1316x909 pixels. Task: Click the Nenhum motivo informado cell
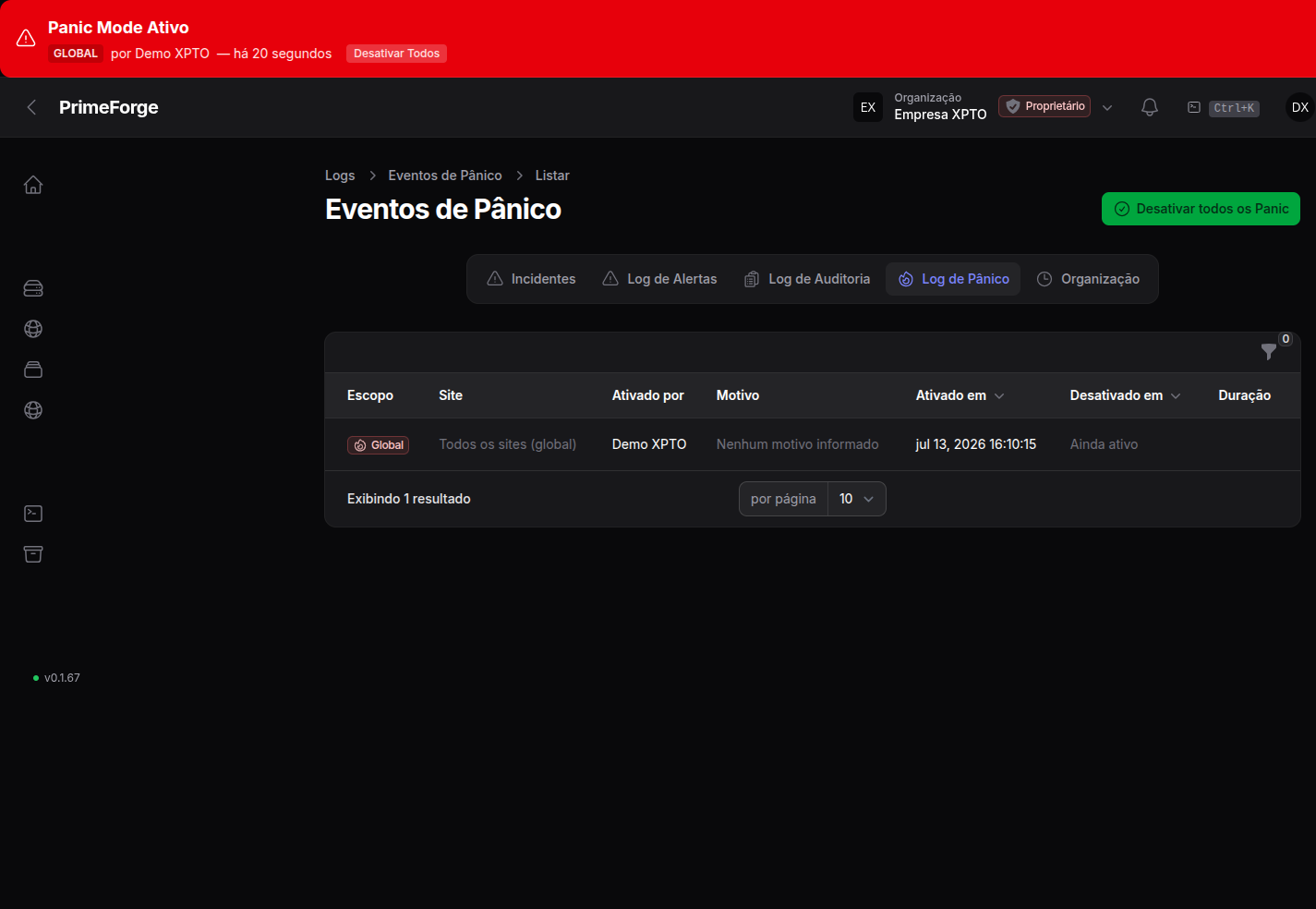click(x=798, y=444)
